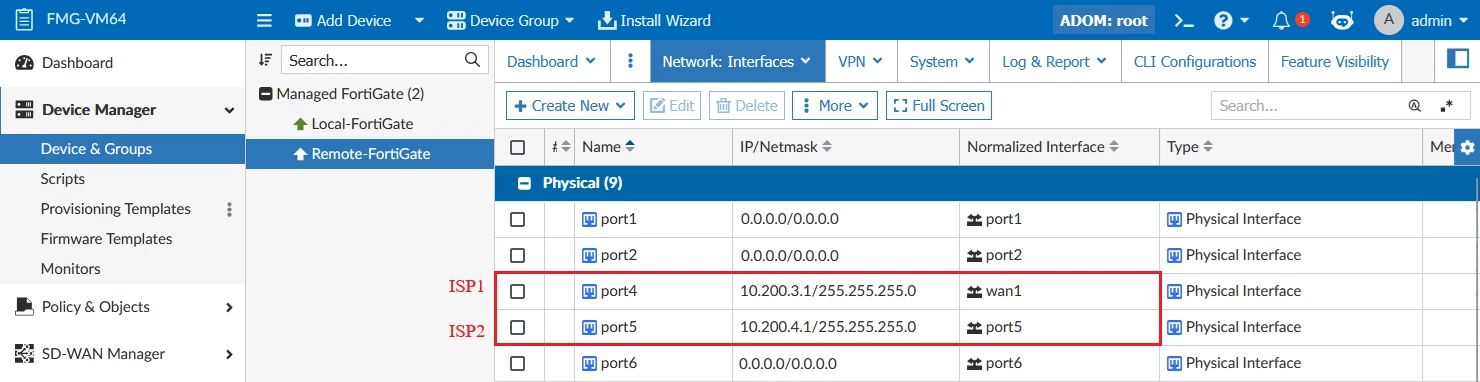Screen dimensions: 1480x382
Task: Toggle the split-pane layout icon
Action: tap(1457, 60)
